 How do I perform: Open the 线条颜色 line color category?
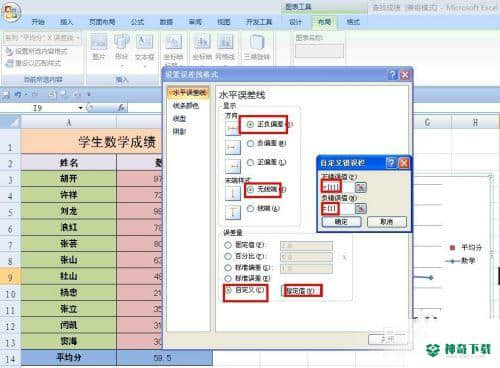tap(186, 106)
